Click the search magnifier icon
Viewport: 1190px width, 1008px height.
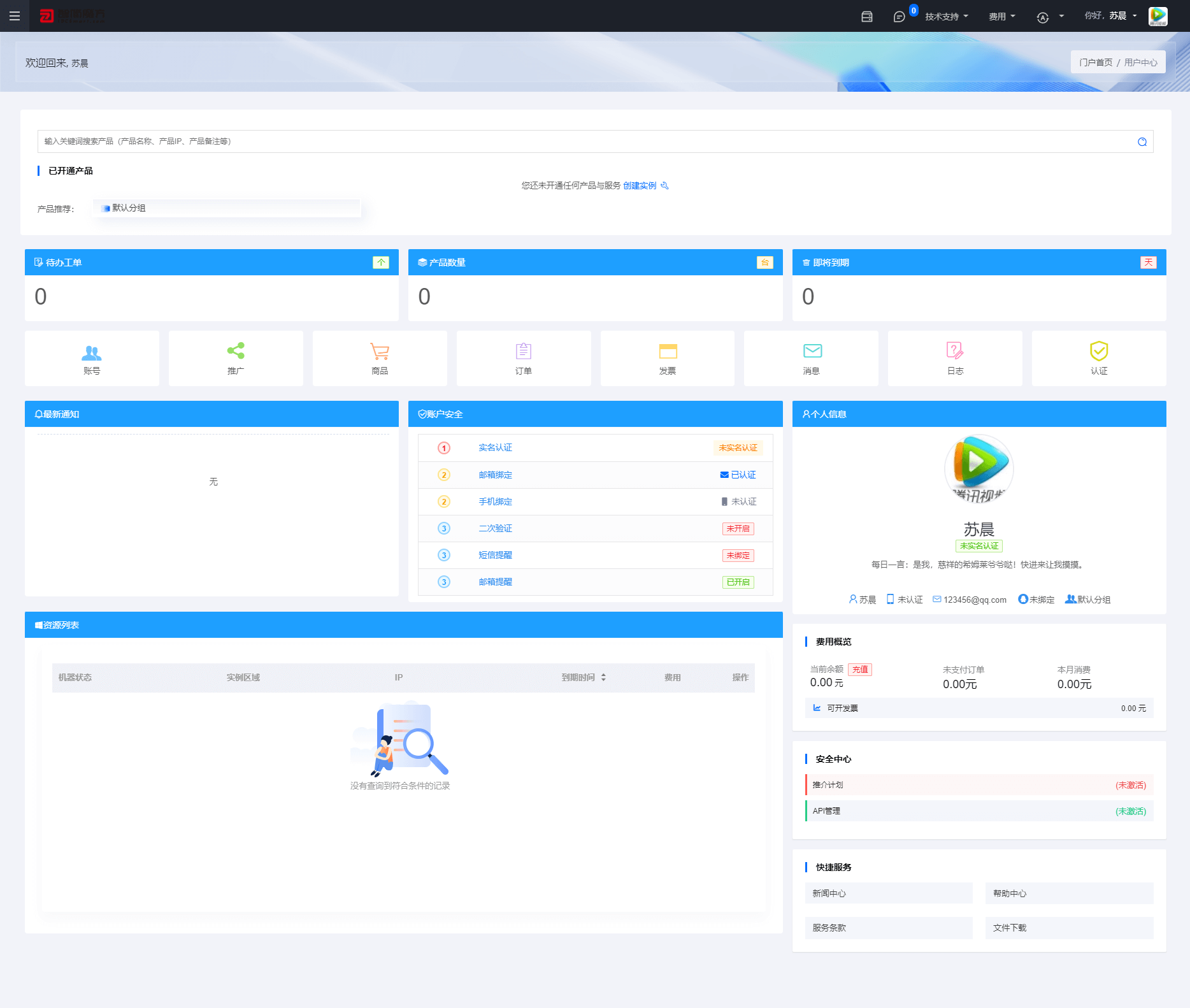[1142, 142]
